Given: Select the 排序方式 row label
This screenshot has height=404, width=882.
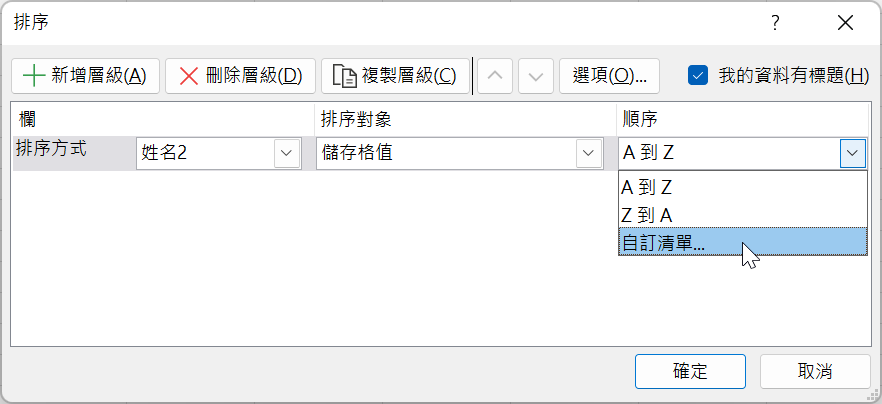Looking at the screenshot, I should 52,150.
